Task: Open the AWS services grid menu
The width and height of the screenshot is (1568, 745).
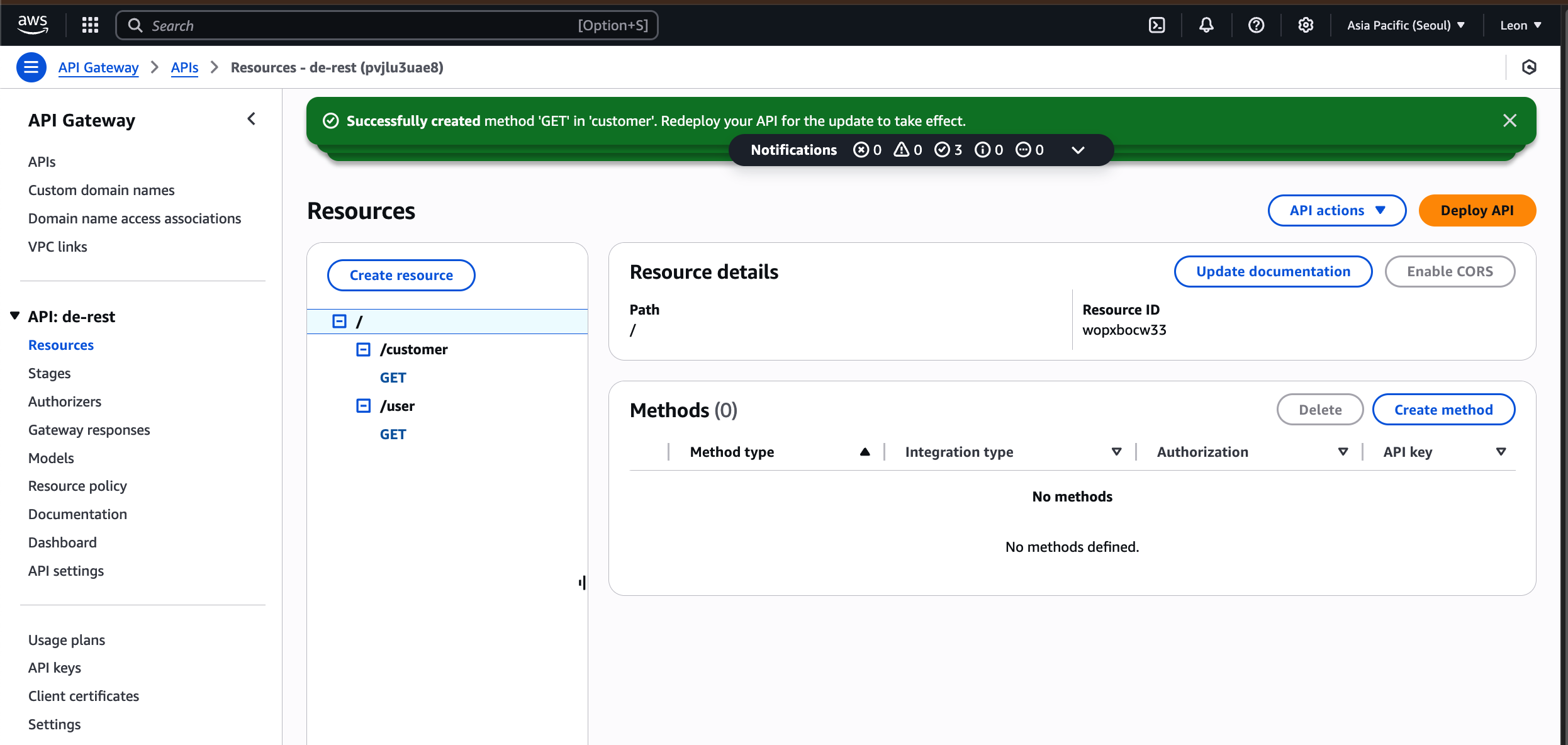Action: 90,25
